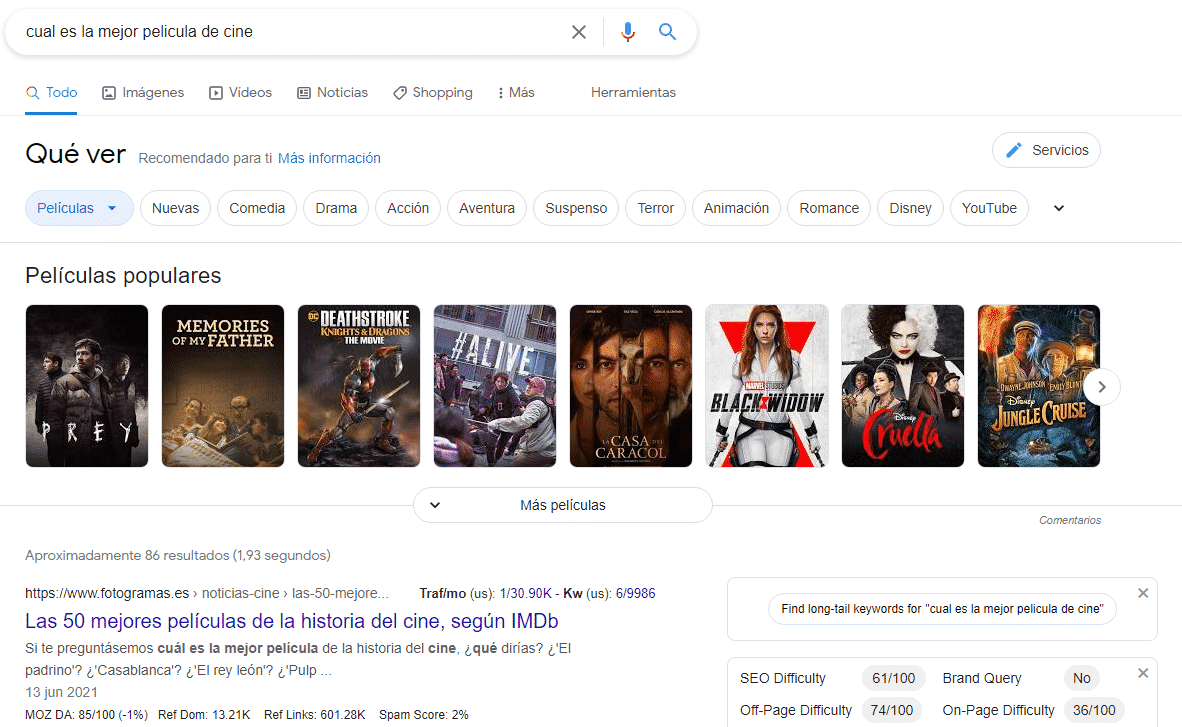Screen dimensions: 1182x727
Task: Click the Ref Dom: 13.21K metric
Action: 204,714
